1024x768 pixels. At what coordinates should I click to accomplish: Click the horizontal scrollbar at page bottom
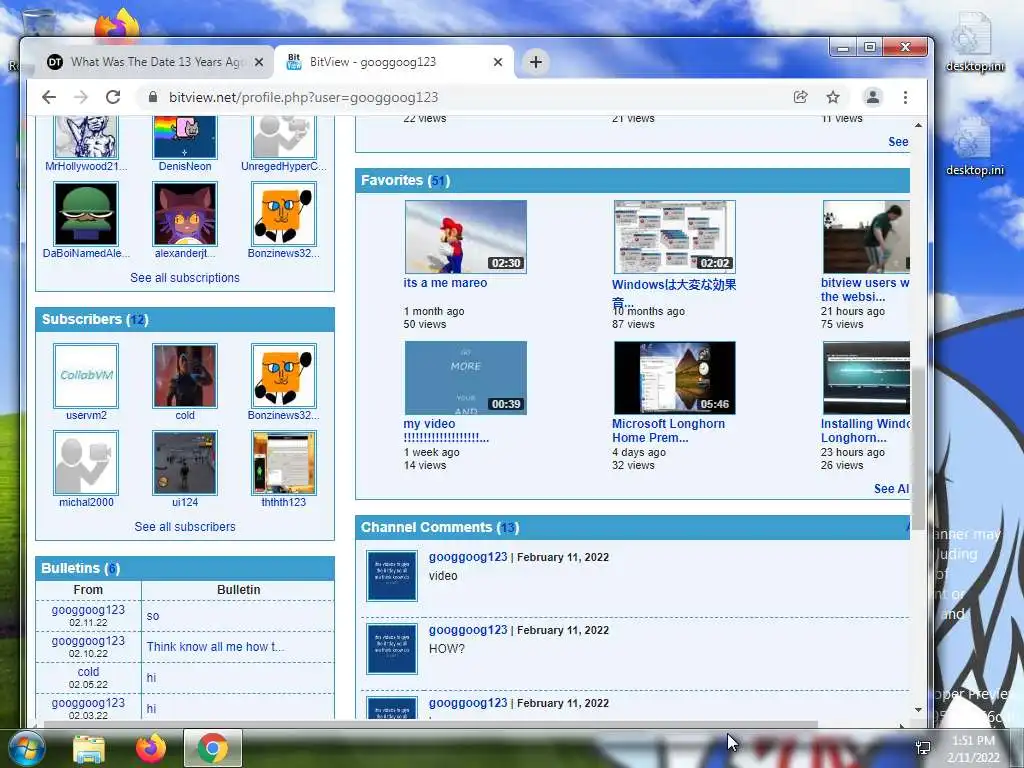(x=431, y=724)
